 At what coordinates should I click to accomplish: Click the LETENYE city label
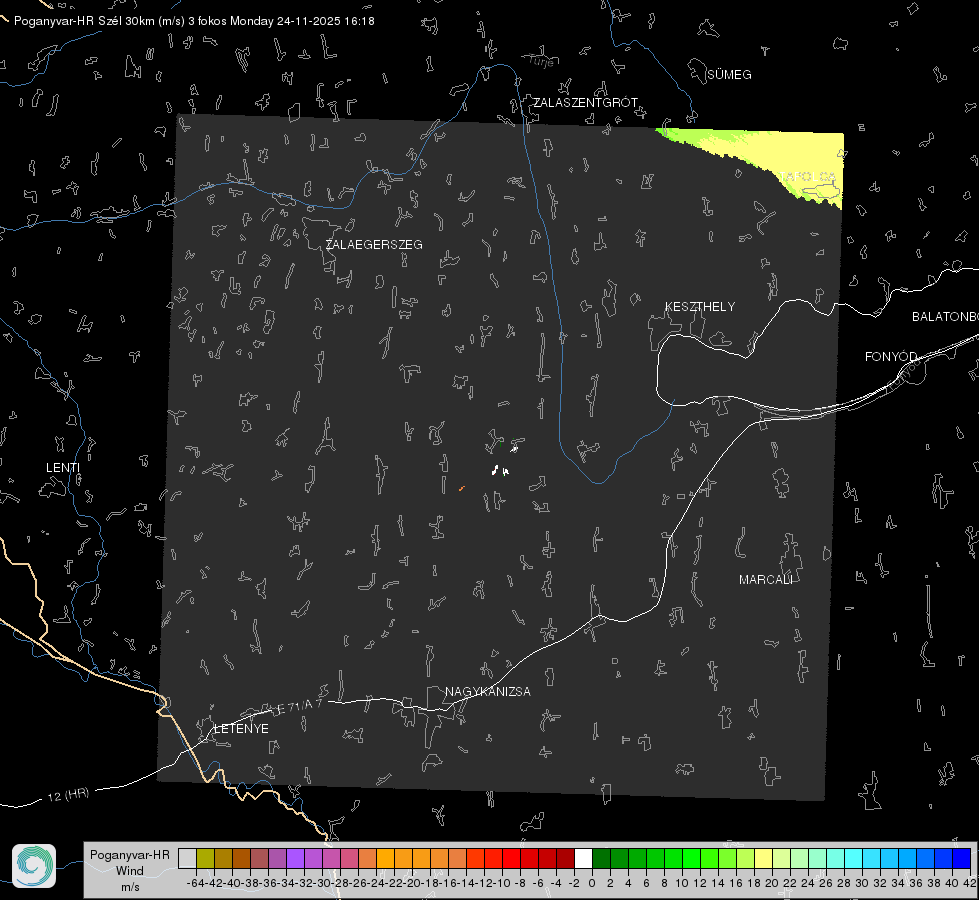pyautogui.click(x=242, y=729)
